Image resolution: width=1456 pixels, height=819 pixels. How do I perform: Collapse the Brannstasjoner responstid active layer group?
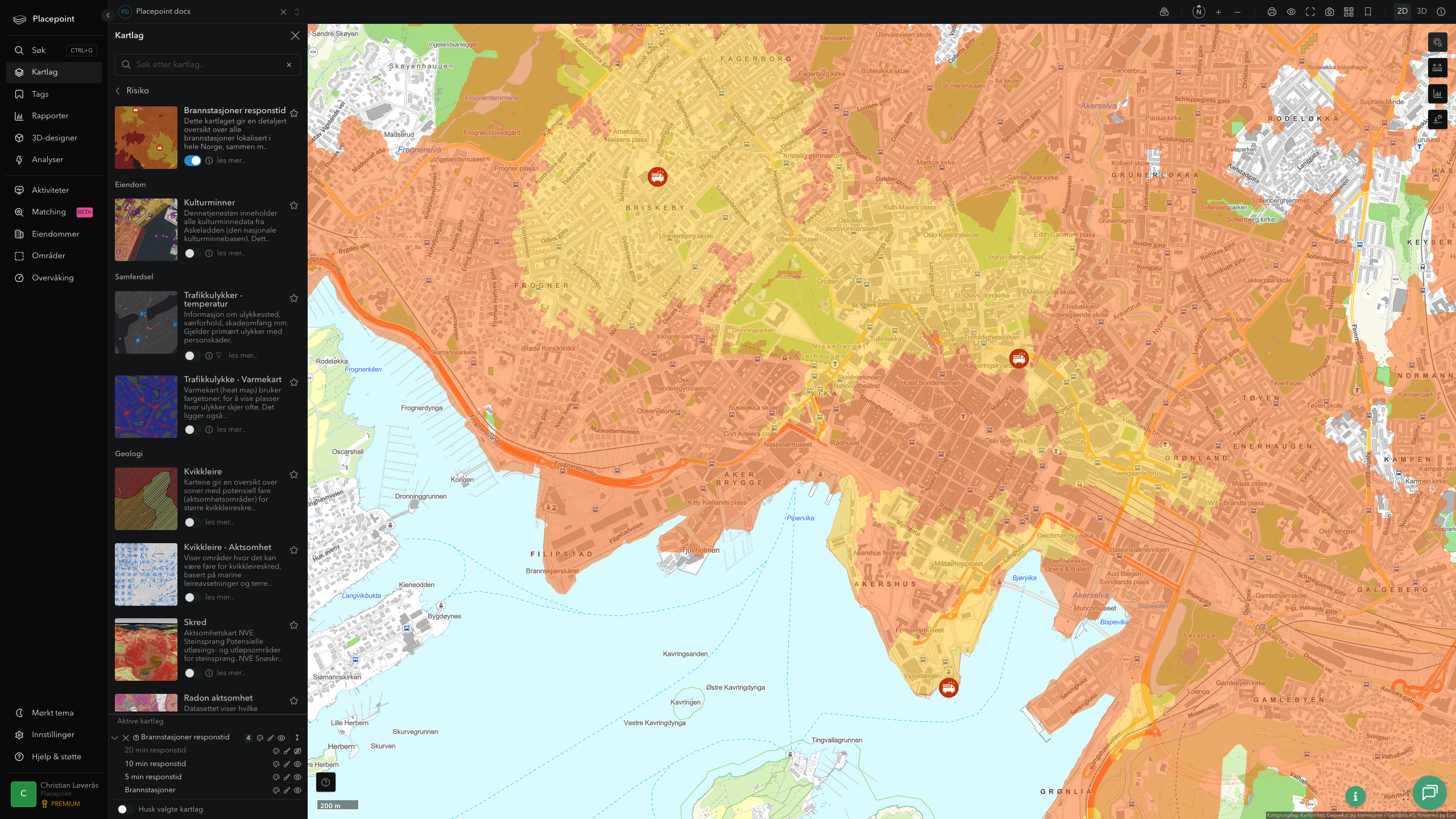(115, 738)
